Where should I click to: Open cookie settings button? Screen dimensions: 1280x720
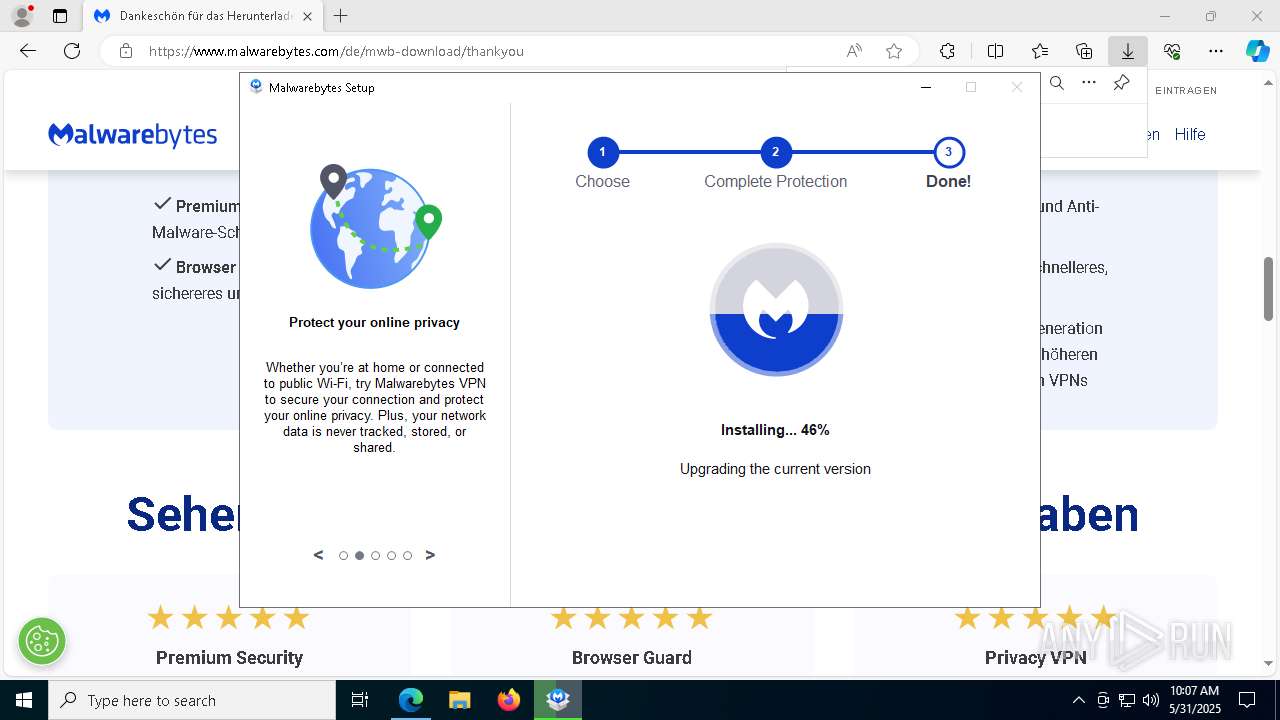[x=42, y=641]
